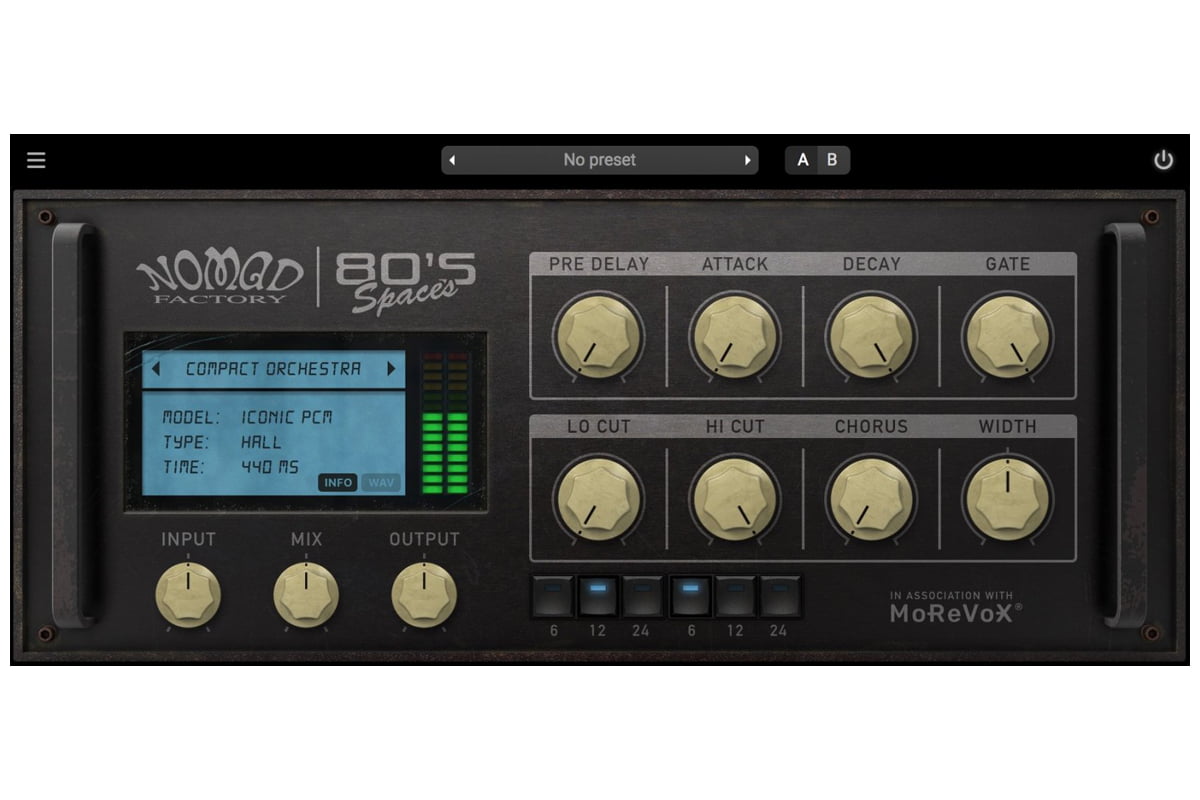Enable the Hi Cut 24 dB slope button
The height and width of the screenshot is (800, 1200).
780,596
